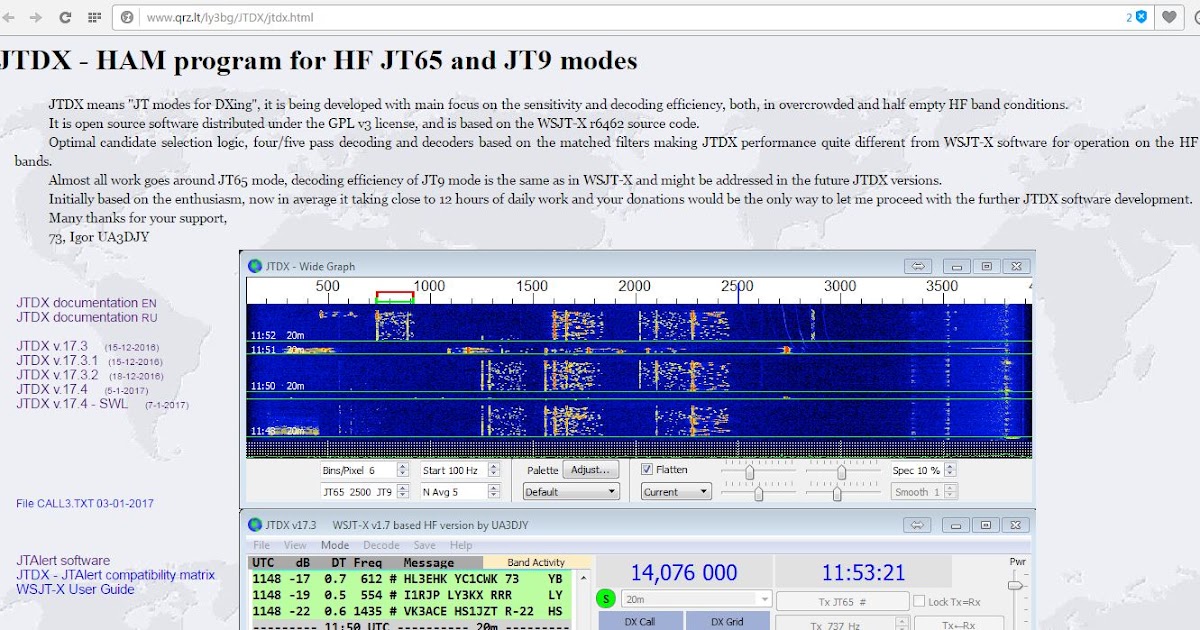
Task: Open the Default palette dropdown
Action: tap(570, 491)
